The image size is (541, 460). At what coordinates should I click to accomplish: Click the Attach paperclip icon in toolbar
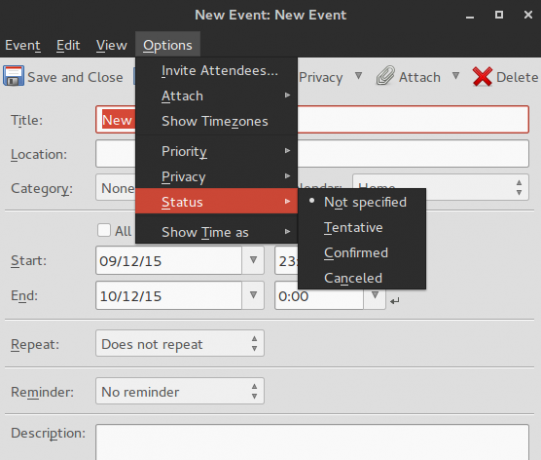385,75
